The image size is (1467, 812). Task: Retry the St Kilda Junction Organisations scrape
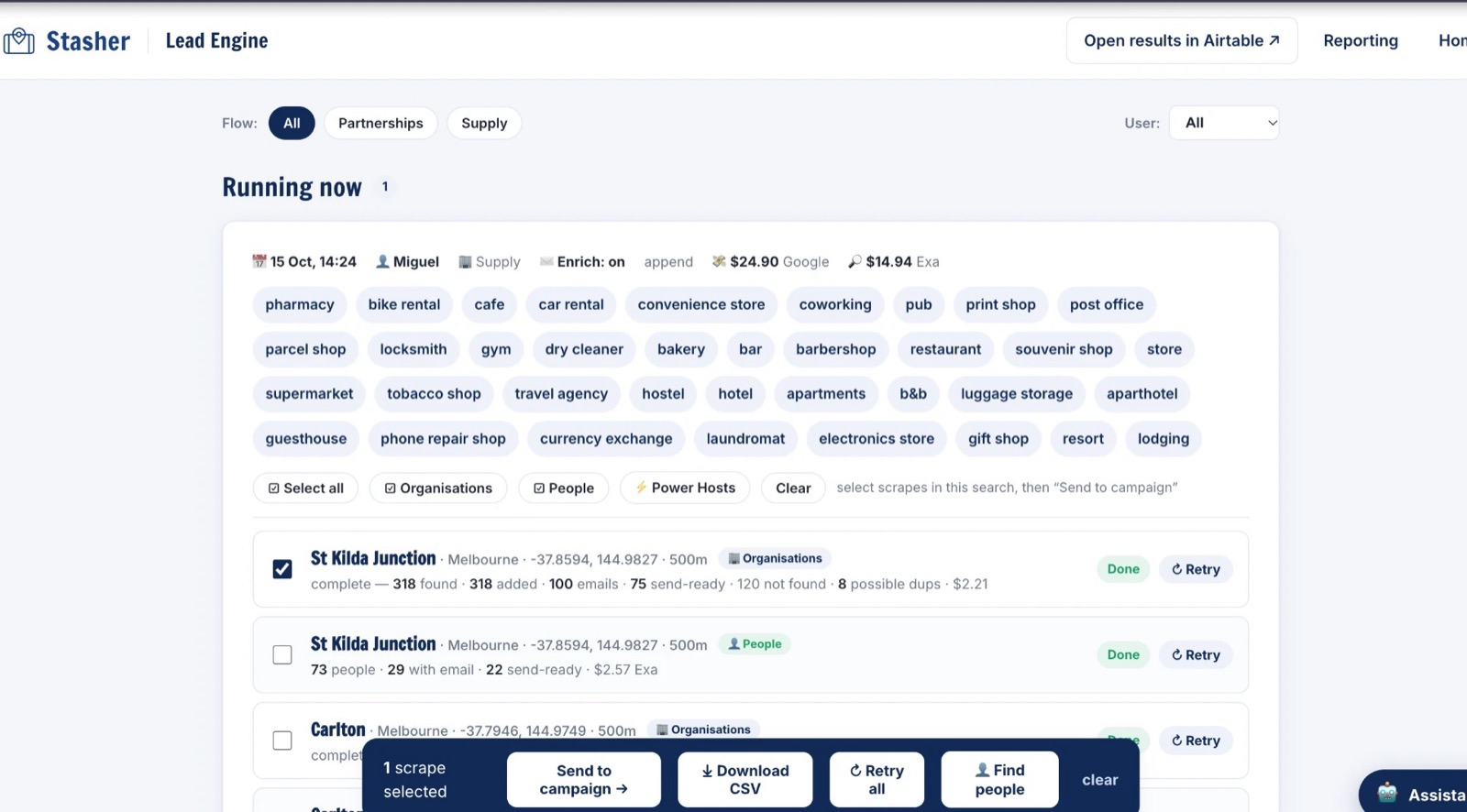1196,569
